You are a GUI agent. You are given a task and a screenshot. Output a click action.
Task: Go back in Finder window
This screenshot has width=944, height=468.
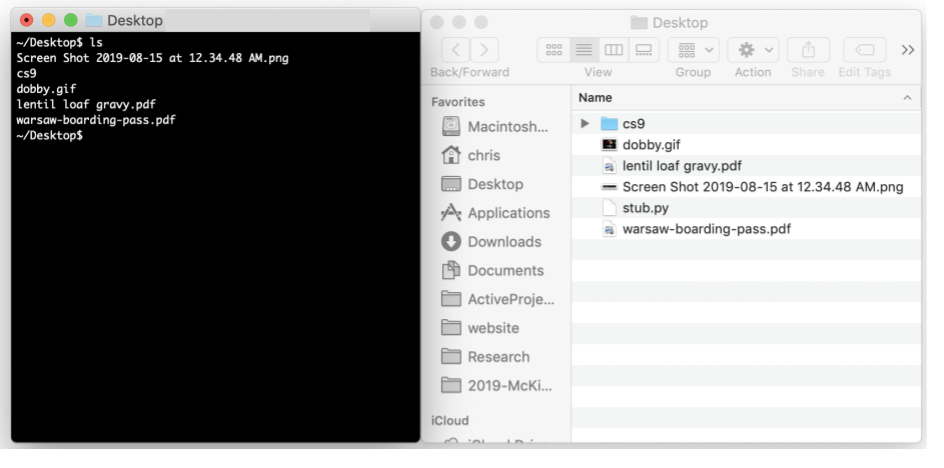456,50
